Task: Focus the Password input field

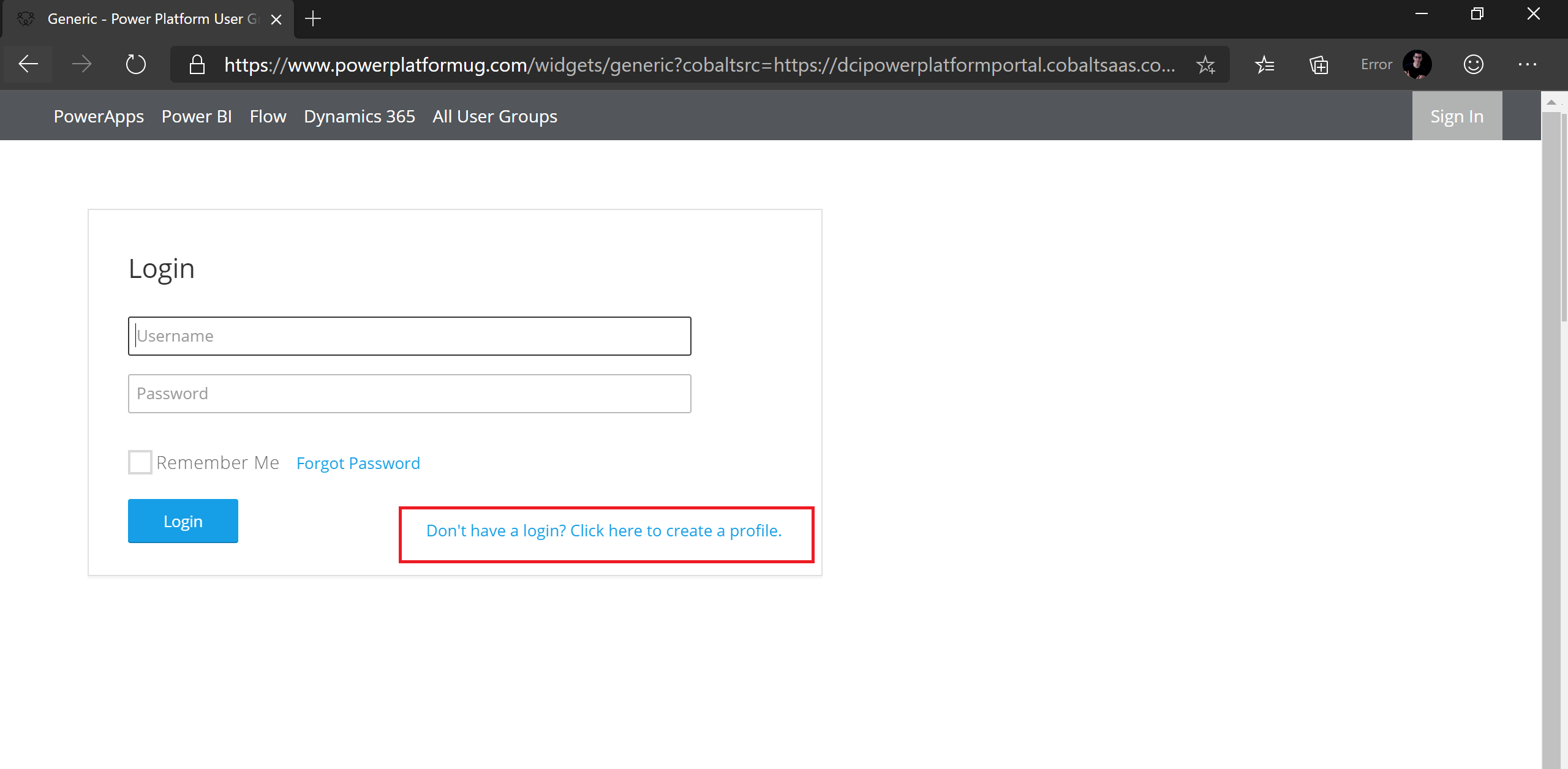Action: (409, 394)
